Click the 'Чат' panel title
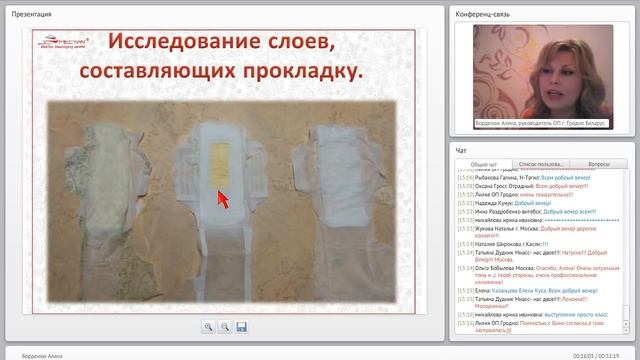The width and height of the screenshot is (640, 360). (461, 151)
